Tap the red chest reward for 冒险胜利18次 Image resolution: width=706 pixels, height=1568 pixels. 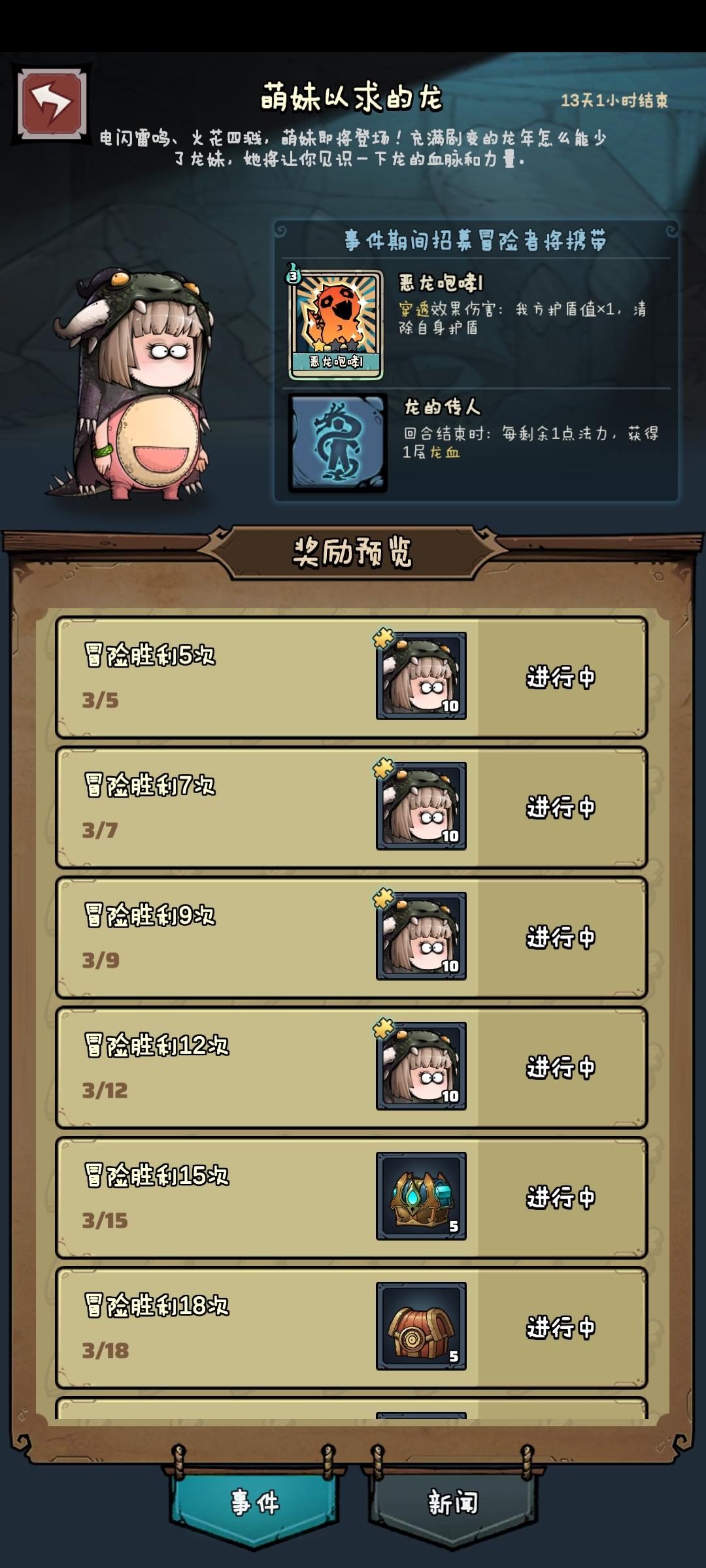coord(421,1326)
